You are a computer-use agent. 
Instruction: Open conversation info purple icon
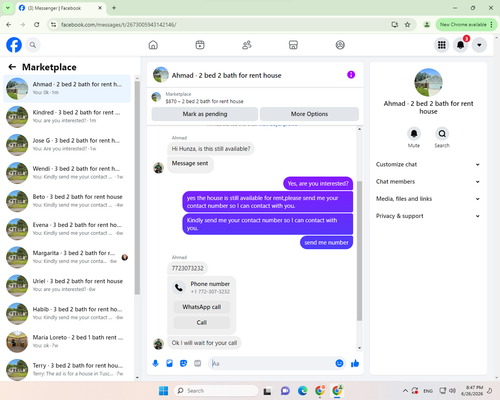tap(351, 75)
